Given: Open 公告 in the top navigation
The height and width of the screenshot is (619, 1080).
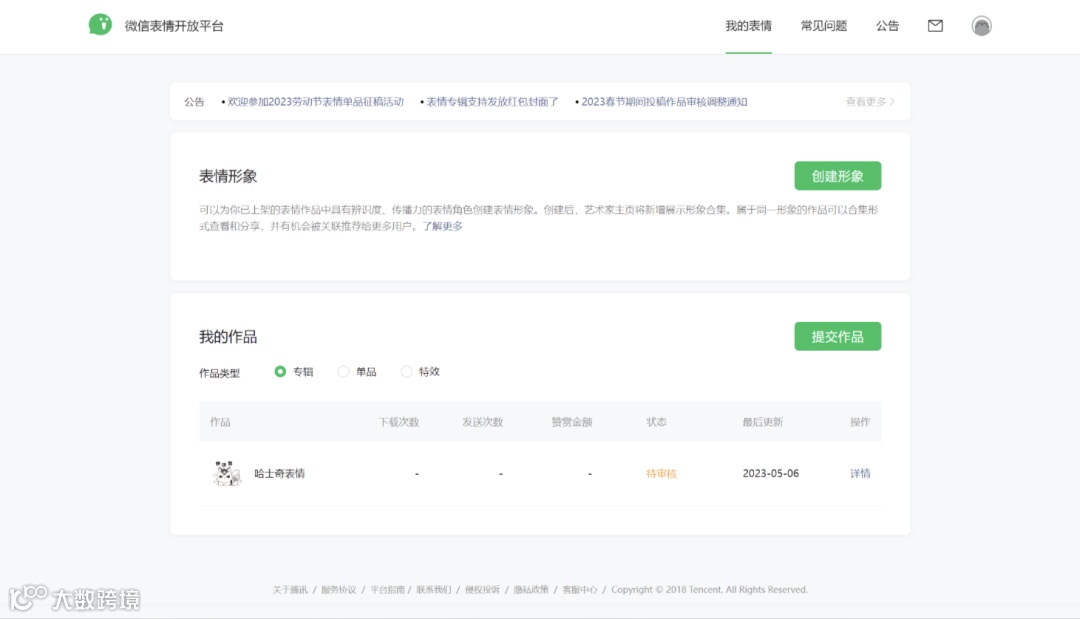Looking at the screenshot, I should pos(887,25).
